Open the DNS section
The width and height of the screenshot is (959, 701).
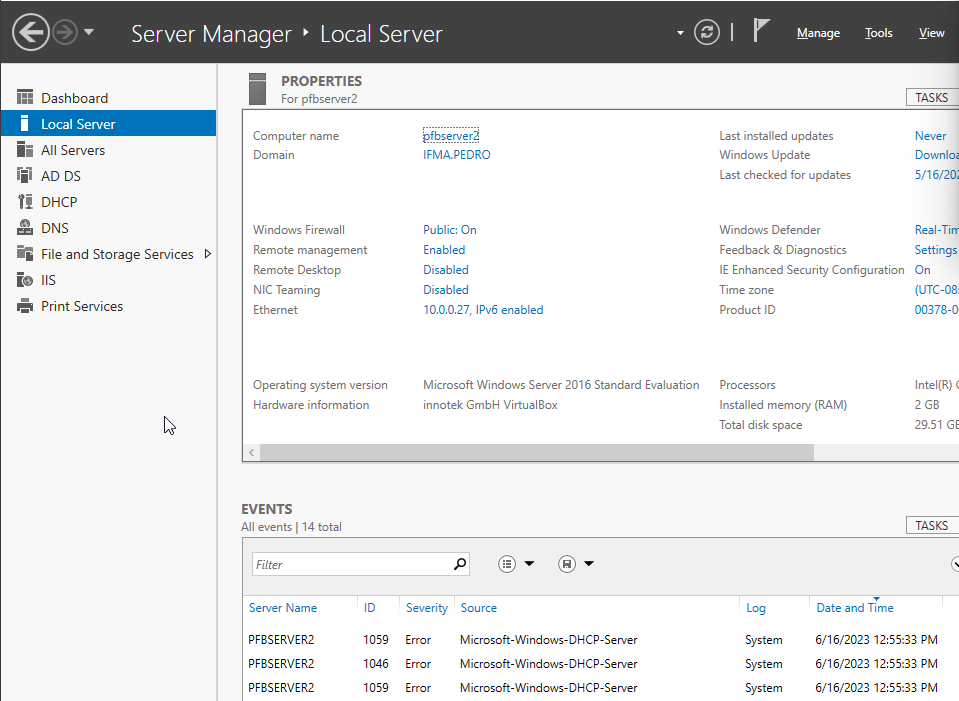[x=58, y=227]
